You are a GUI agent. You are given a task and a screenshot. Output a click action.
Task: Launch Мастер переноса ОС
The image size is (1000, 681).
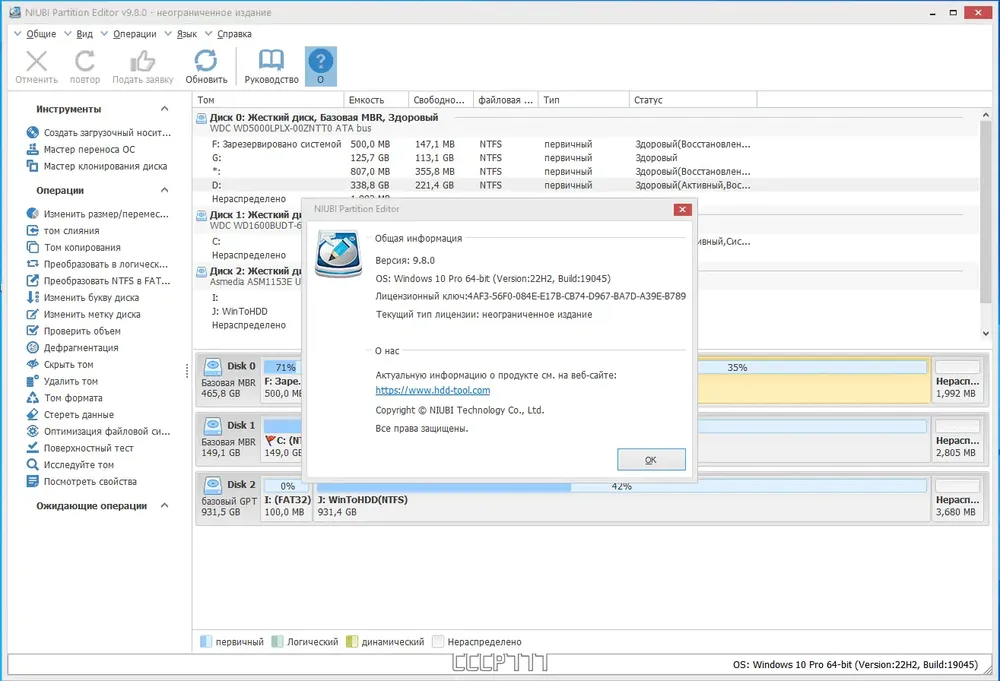(81, 149)
